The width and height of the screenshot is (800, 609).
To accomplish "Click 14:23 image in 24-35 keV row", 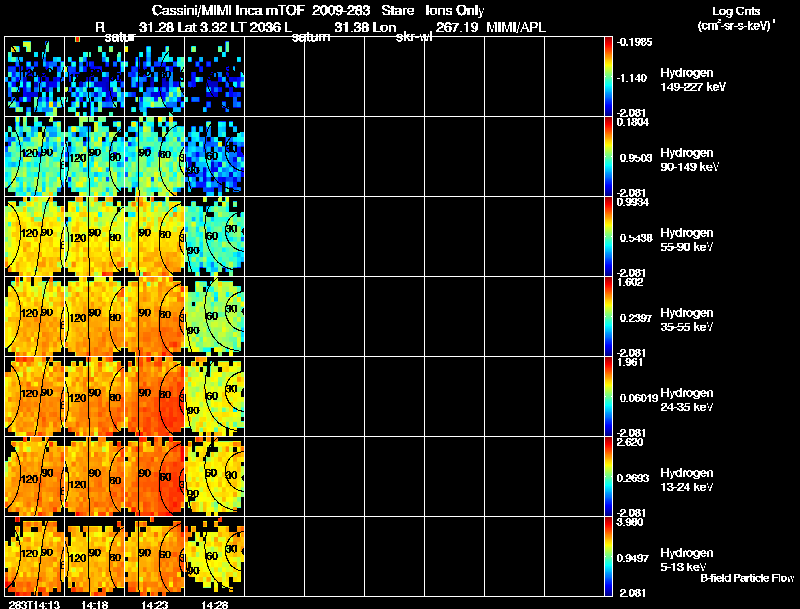I will (x=154, y=396).
